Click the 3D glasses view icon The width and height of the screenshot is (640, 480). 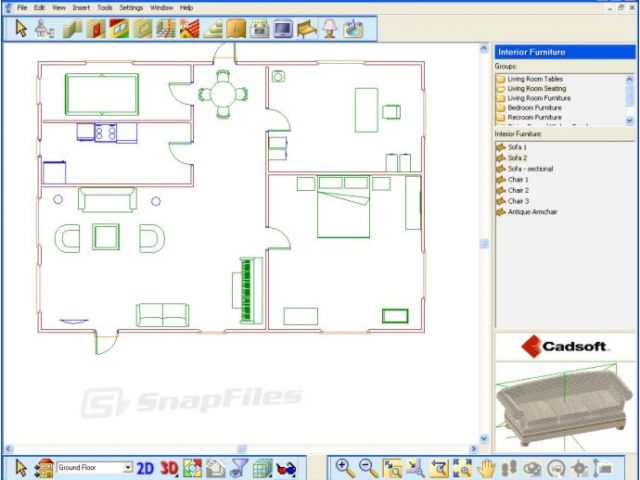286,467
